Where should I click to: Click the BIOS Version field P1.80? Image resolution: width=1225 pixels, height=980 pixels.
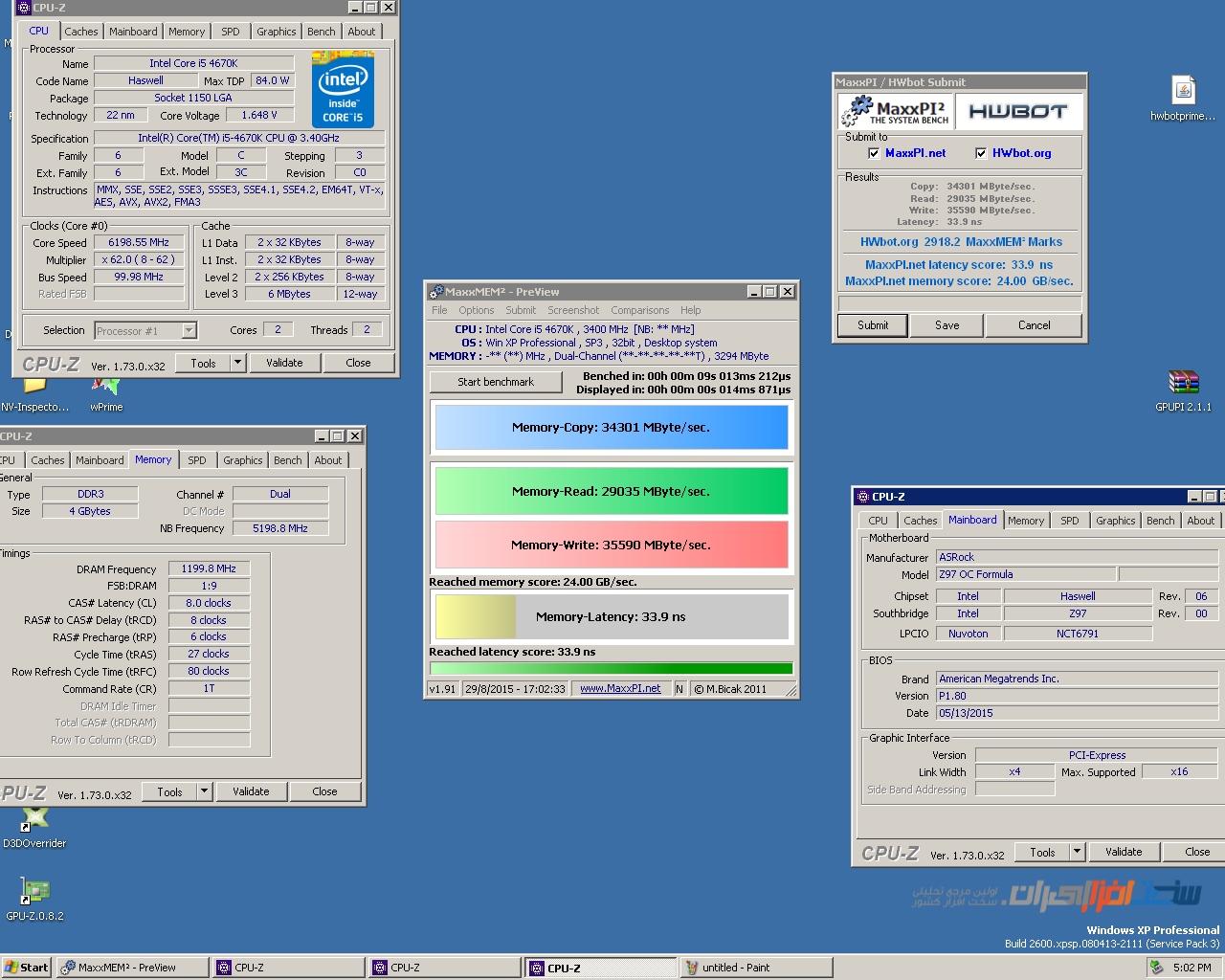pos(1078,696)
